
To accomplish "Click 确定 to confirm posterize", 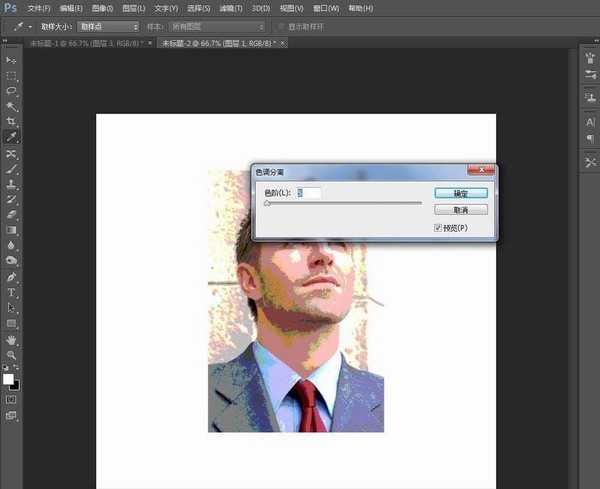I will point(461,193).
